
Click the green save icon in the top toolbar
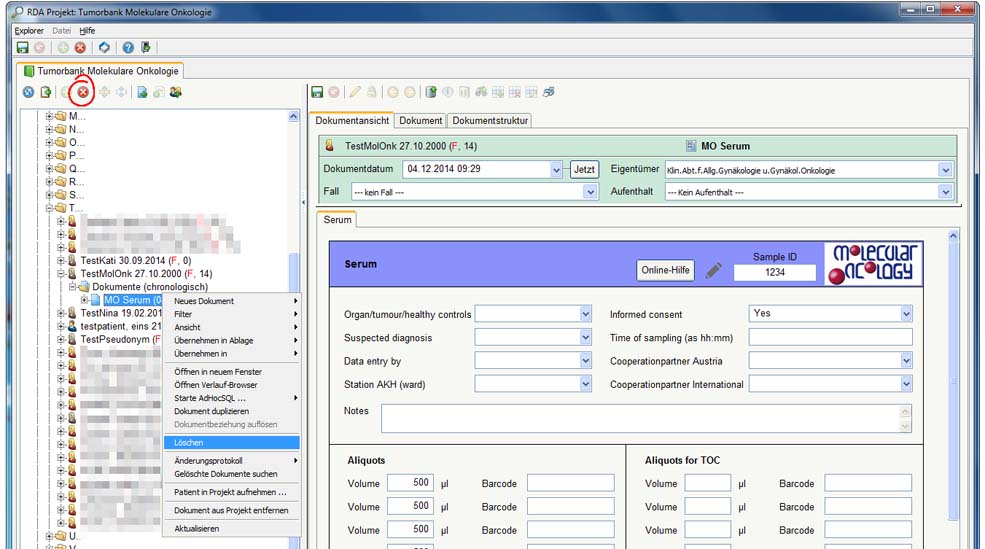23,47
